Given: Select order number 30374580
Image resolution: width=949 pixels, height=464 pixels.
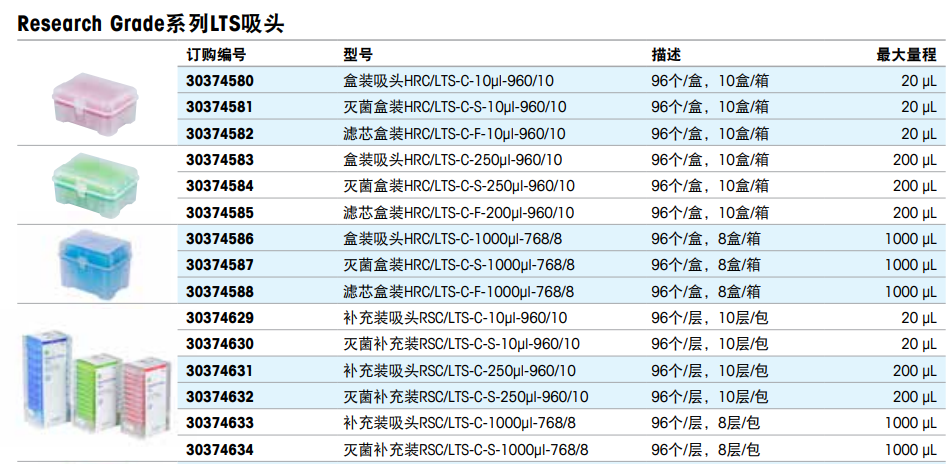Looking at the screenshot, I should [x=220, y=80].
